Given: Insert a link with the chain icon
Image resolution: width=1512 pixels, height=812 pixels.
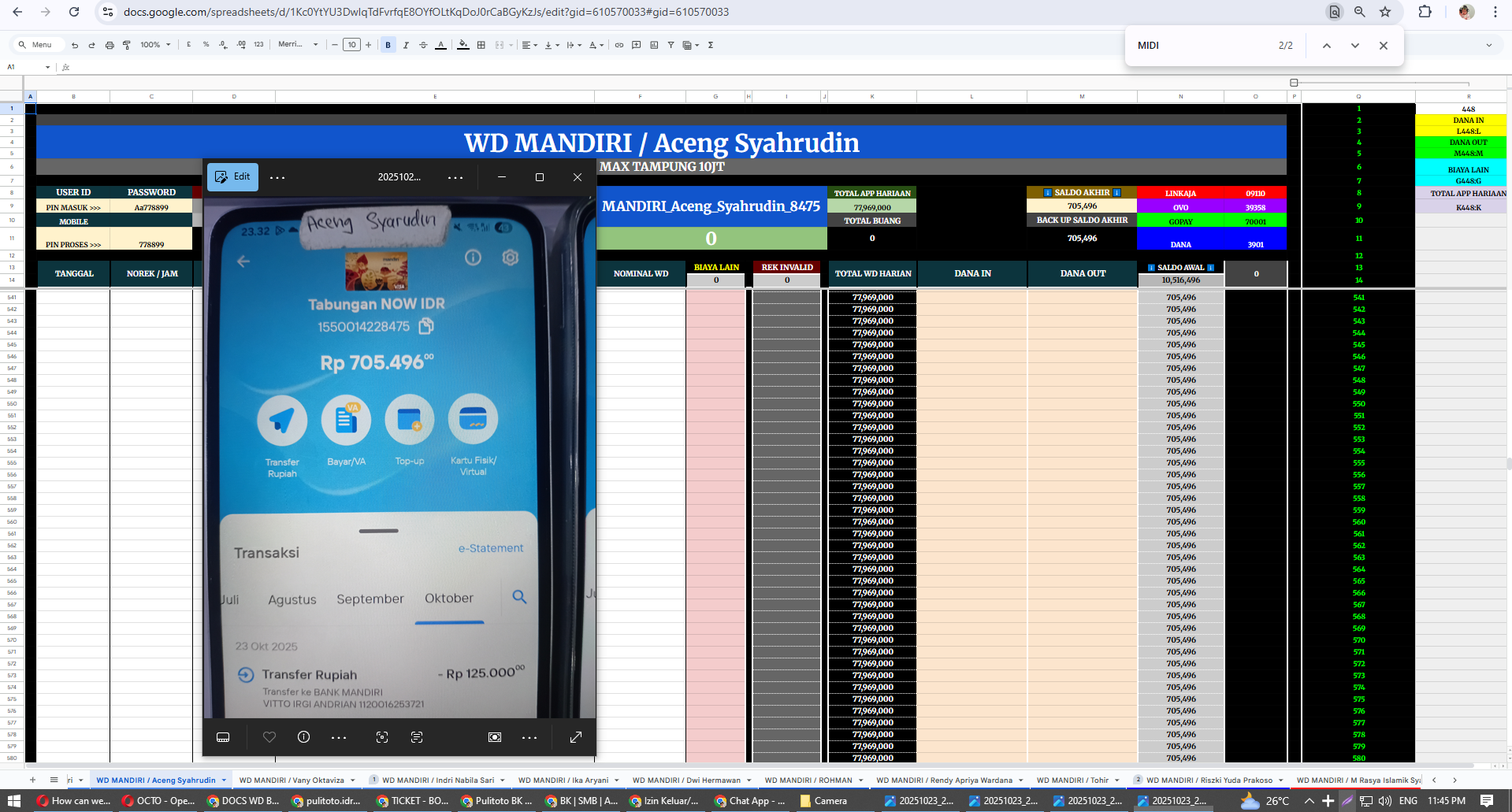Looking at the screenshot, I should [619, 45].
